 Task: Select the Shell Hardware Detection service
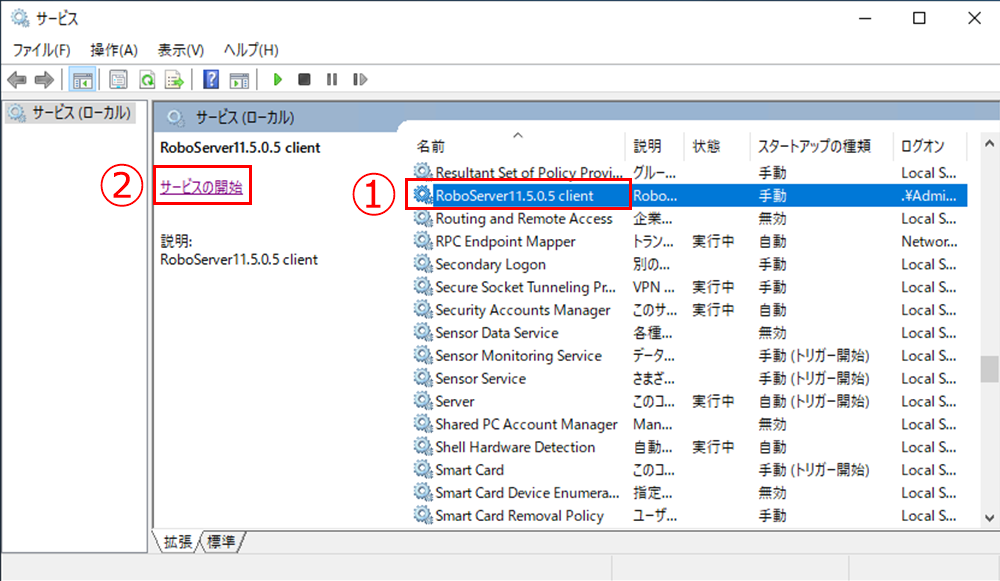pos(515,447)
